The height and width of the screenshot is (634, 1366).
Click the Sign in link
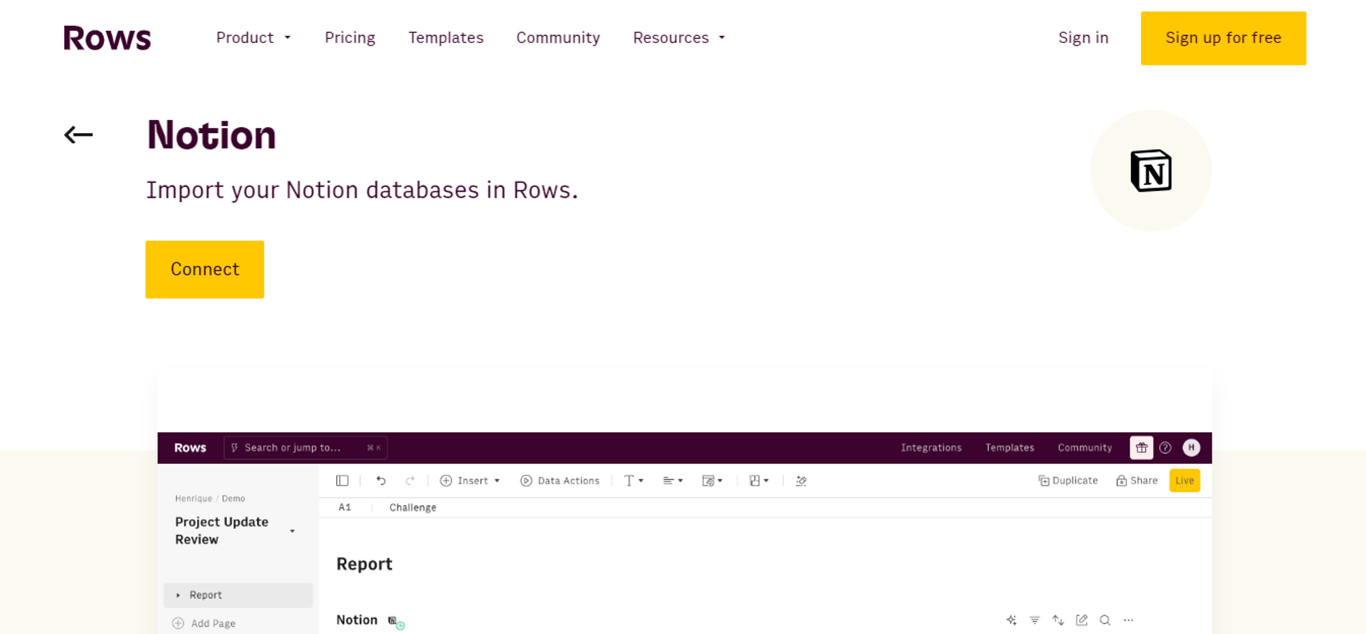click(1083, 38)
